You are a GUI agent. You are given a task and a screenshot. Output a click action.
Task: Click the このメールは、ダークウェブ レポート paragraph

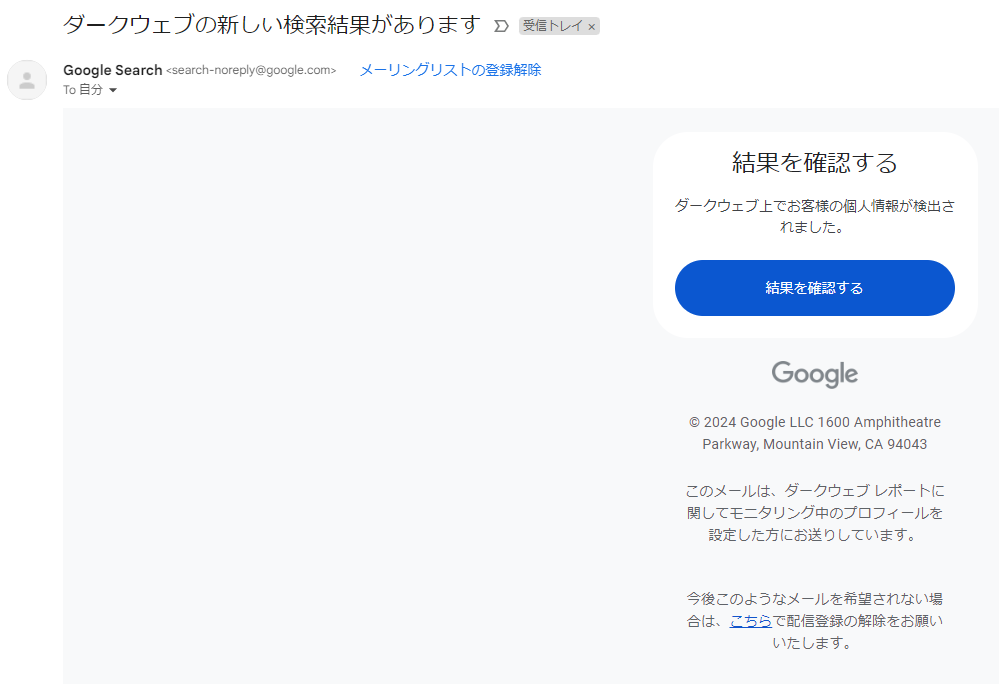pos(814,512)
